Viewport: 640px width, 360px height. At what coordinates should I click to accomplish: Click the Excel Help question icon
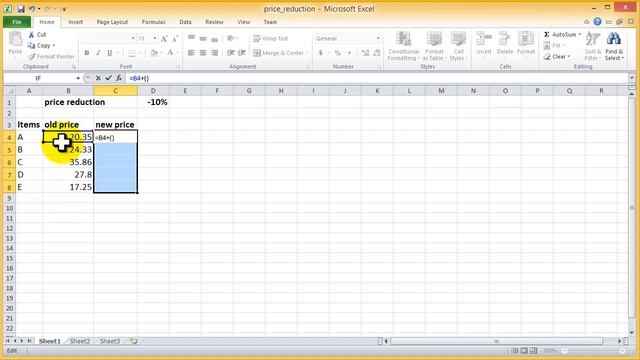pos(597,22)
